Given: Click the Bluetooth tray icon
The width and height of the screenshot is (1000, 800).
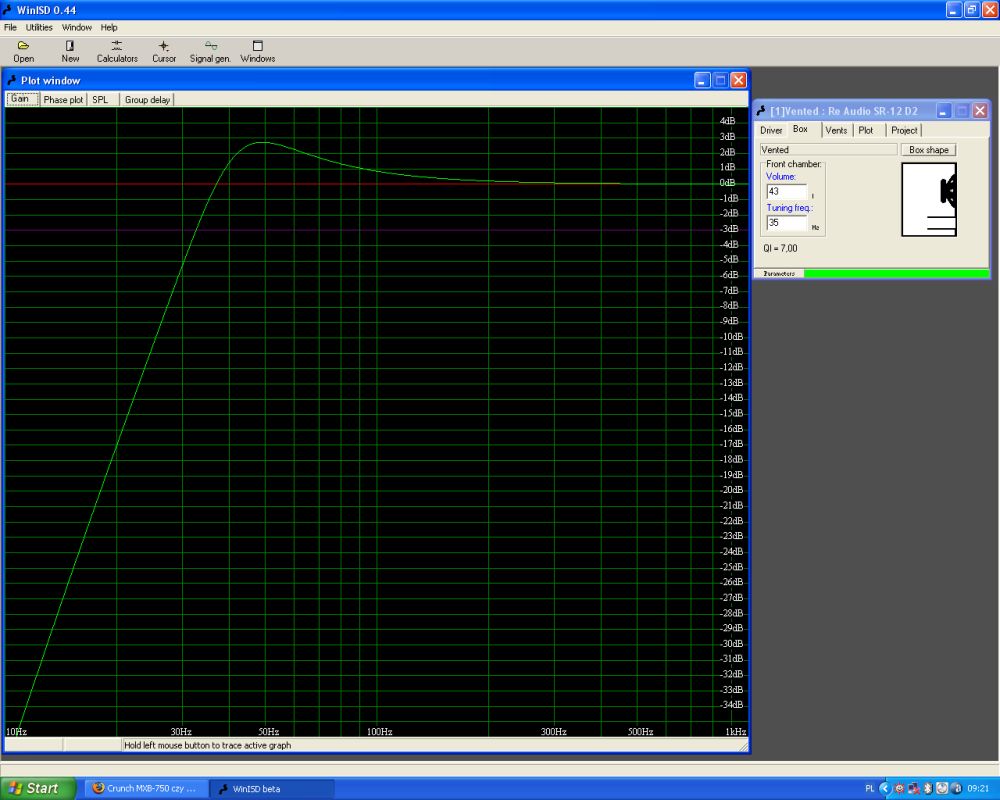Looking at the screenshot, I should [927, 788].
